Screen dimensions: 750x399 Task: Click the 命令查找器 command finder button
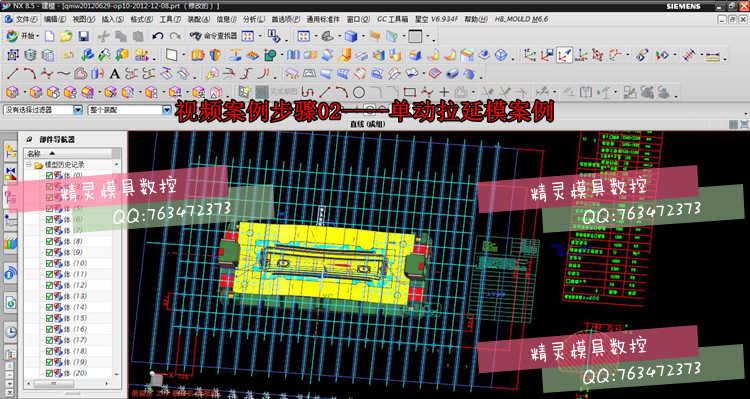click(213, 36)
